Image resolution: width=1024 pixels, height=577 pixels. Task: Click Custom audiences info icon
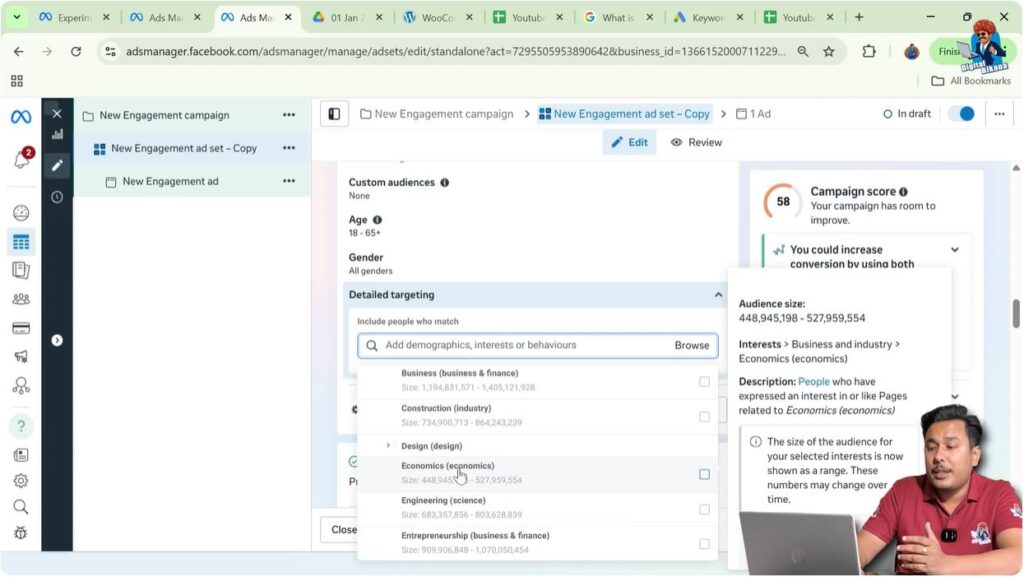445,183
